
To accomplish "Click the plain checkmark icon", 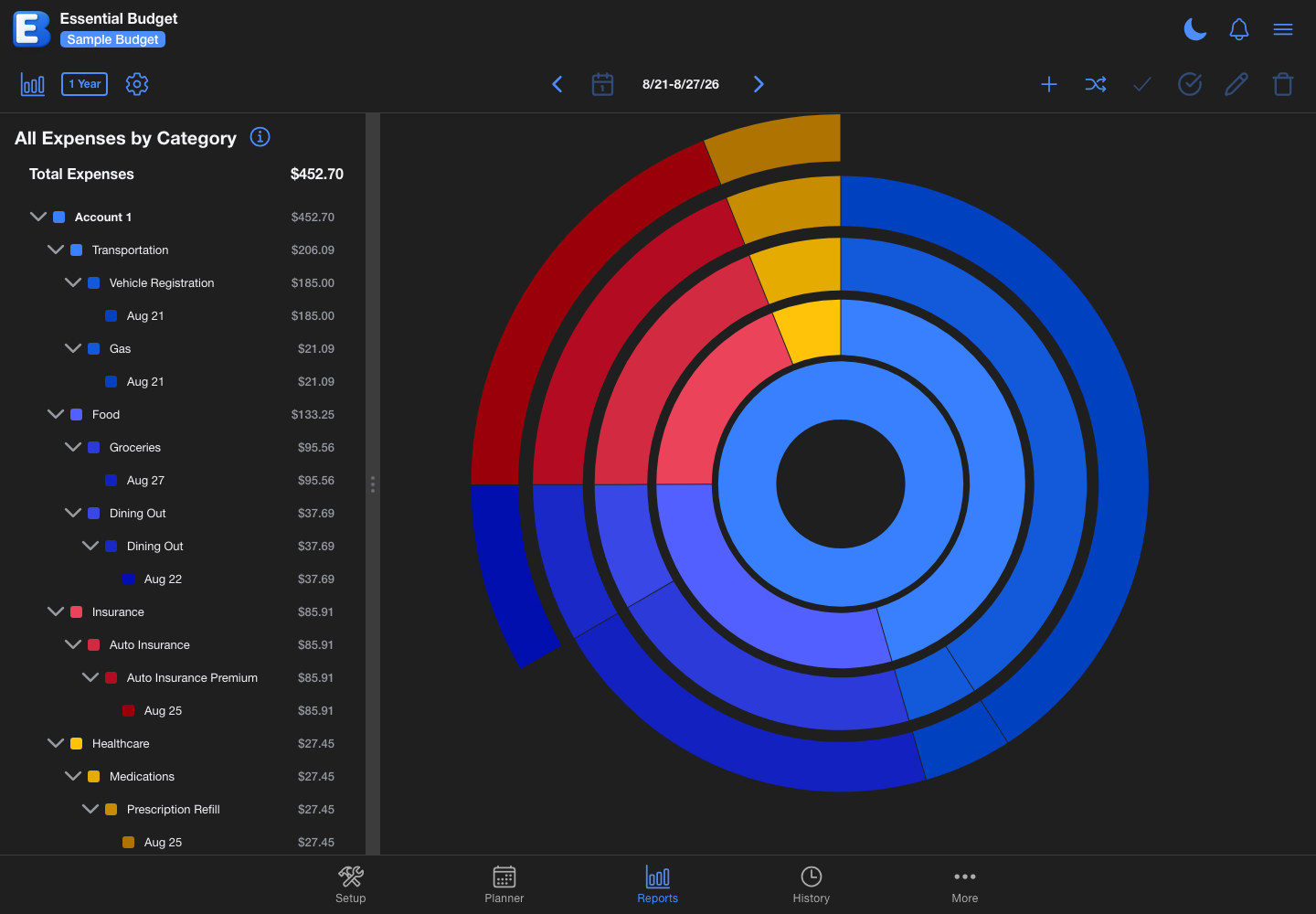I will click(1142, 84).
